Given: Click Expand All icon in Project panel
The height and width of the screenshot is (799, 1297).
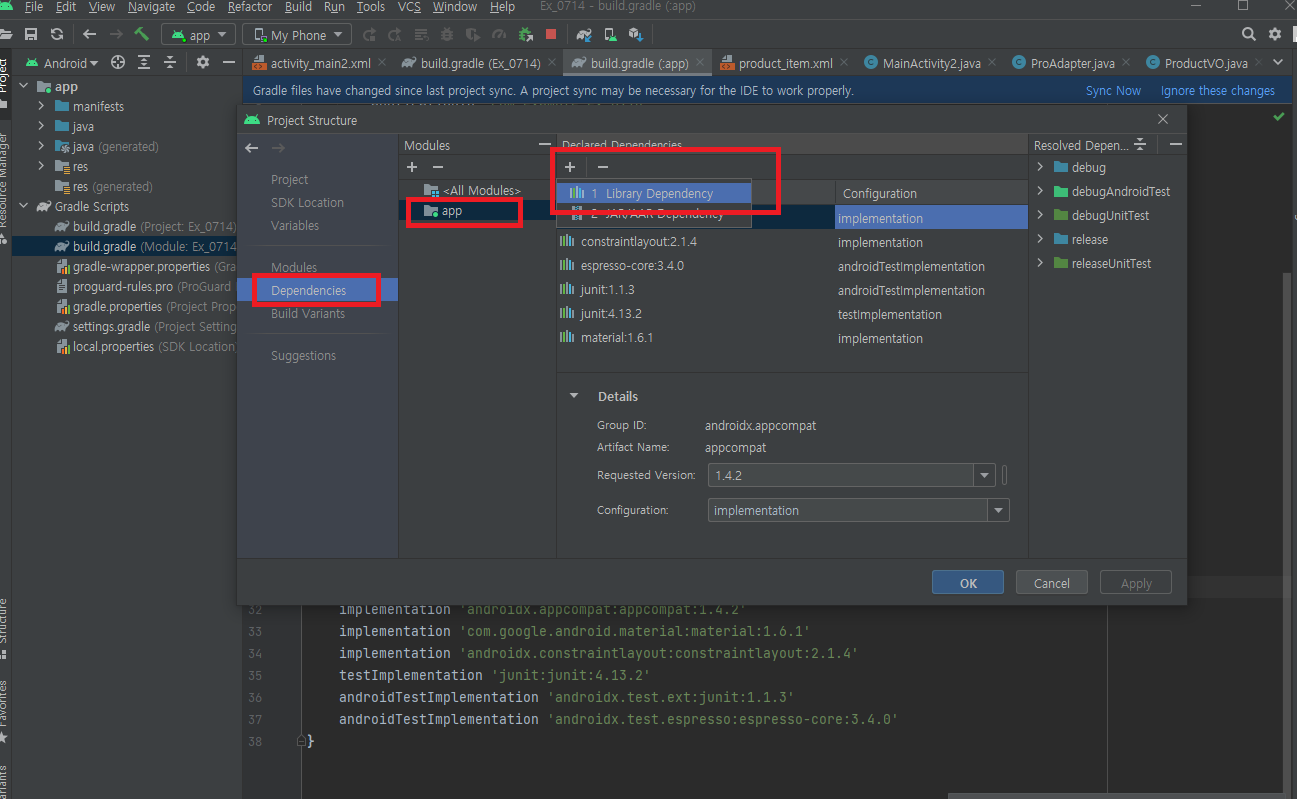Looking at the screenshot, I should pyautogui.click(x=144, y=62).
